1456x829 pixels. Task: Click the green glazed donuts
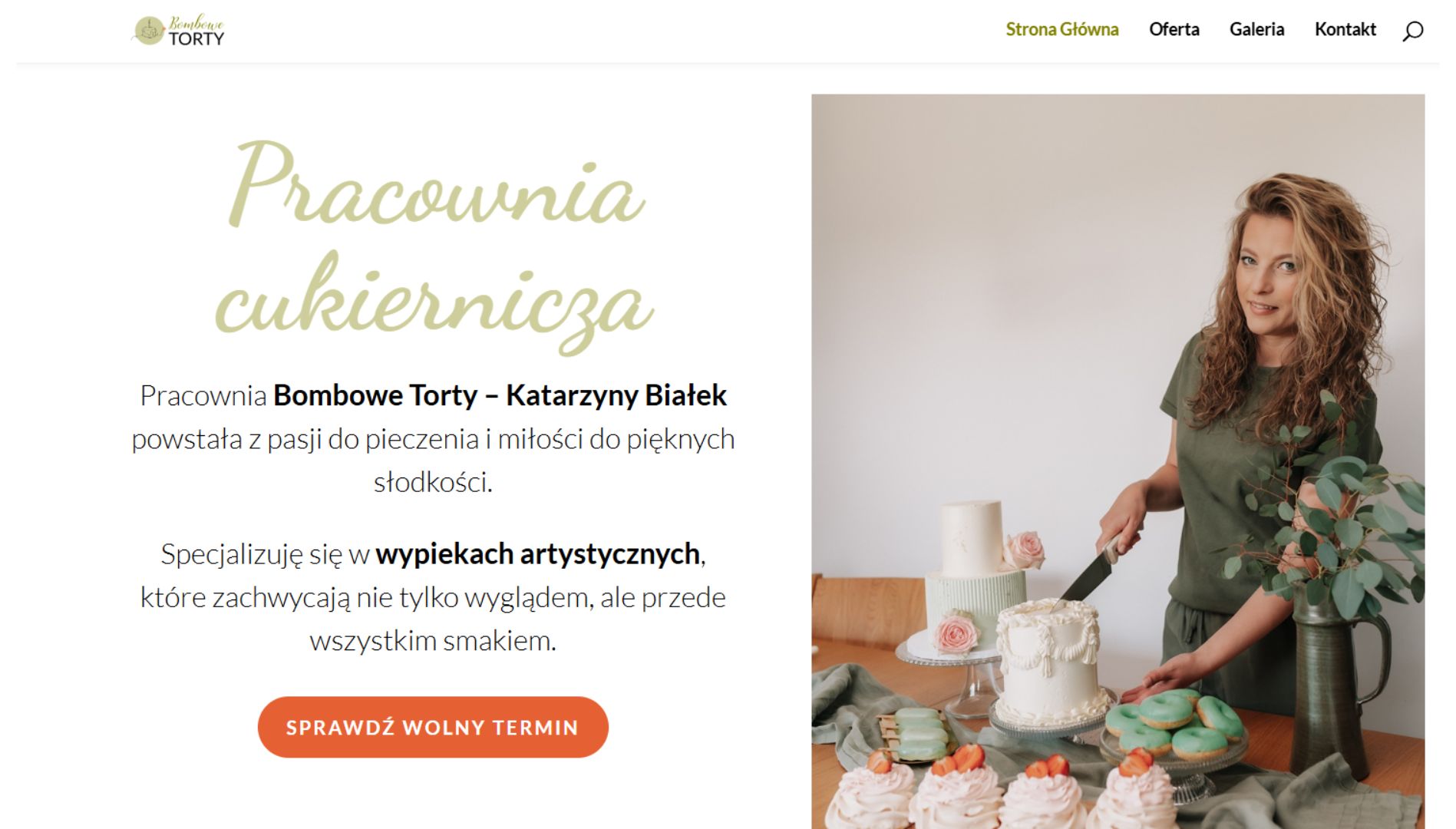[x=1173, y=722]
